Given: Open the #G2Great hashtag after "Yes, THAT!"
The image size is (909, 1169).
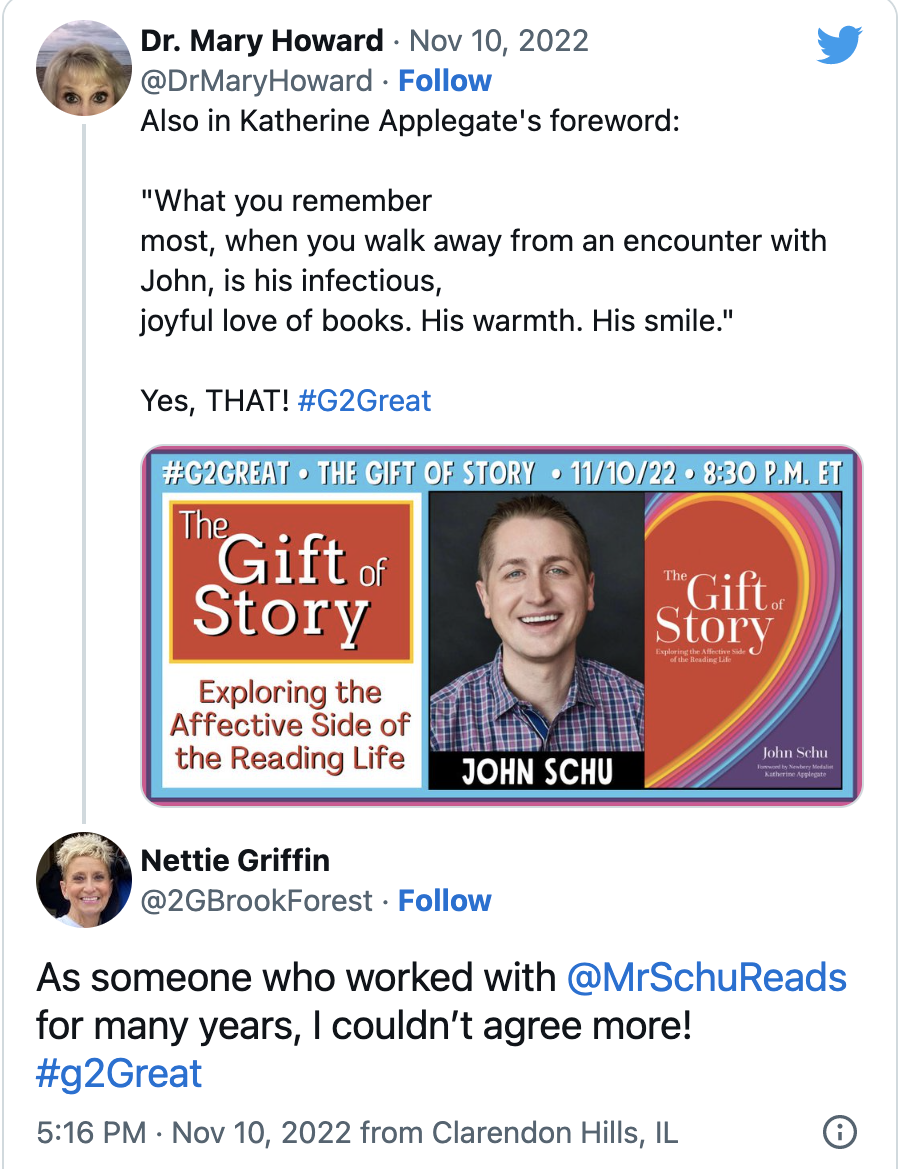Looking at the screenshot, I should [364, 401].
